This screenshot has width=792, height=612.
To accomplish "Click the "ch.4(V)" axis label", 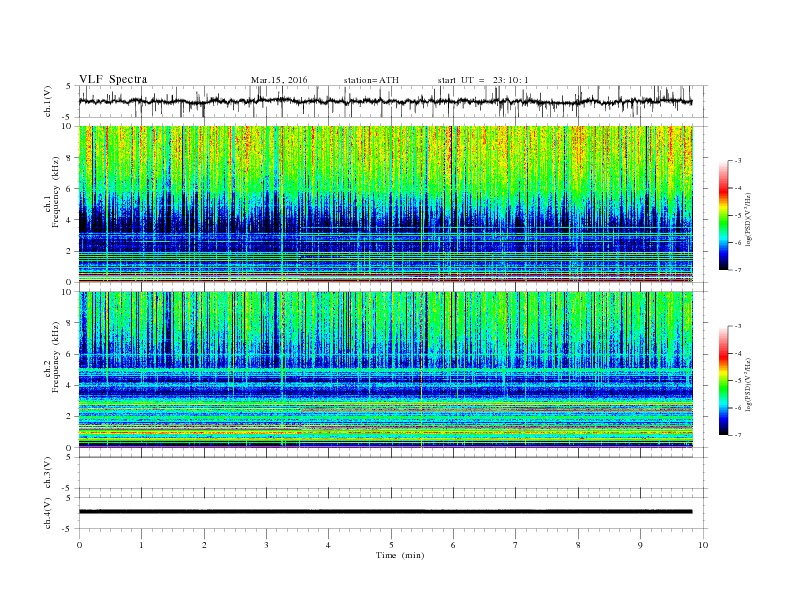I will (x=48, y=513).
